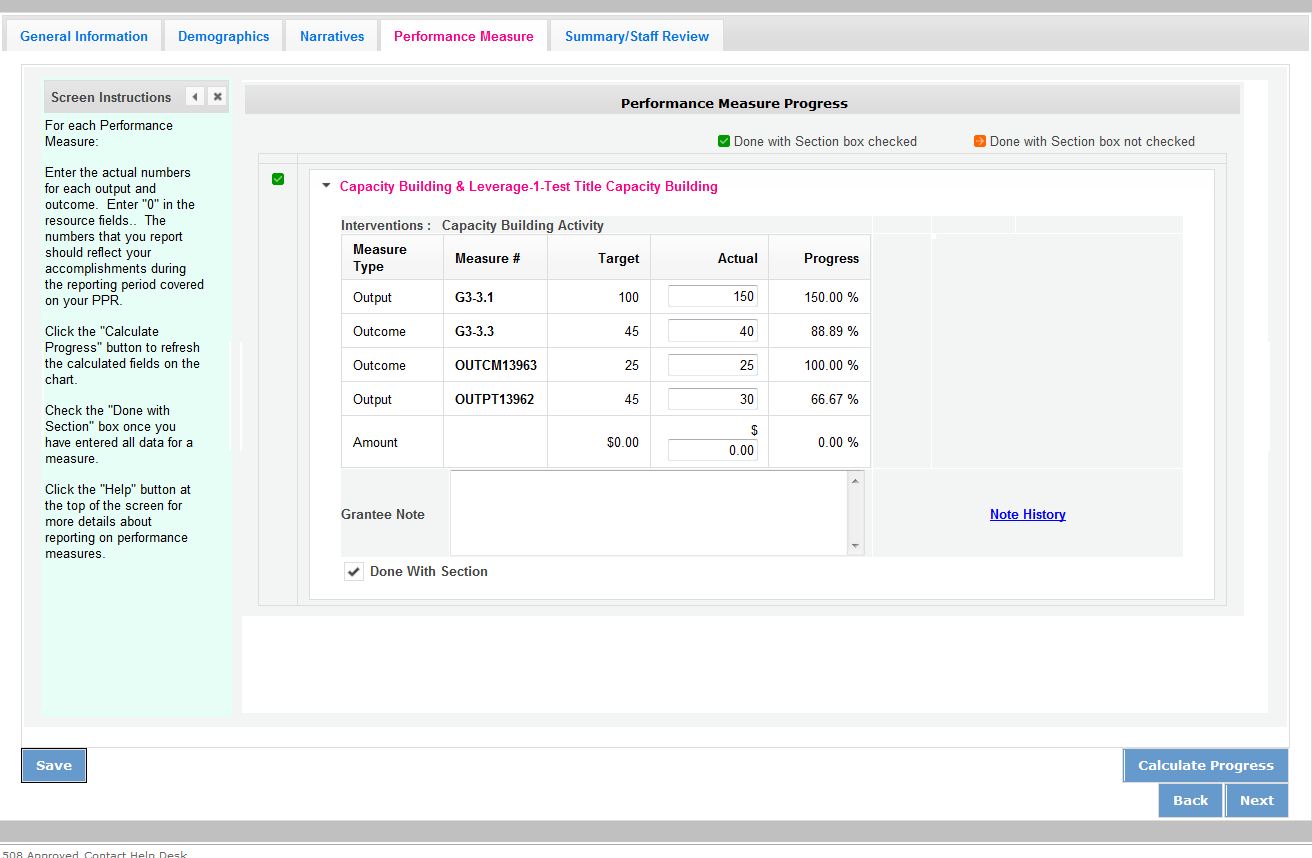This screenshot has height=858, width=1312.
Task: Open the Summary/Staff Review tab
Action: (636, 36)
